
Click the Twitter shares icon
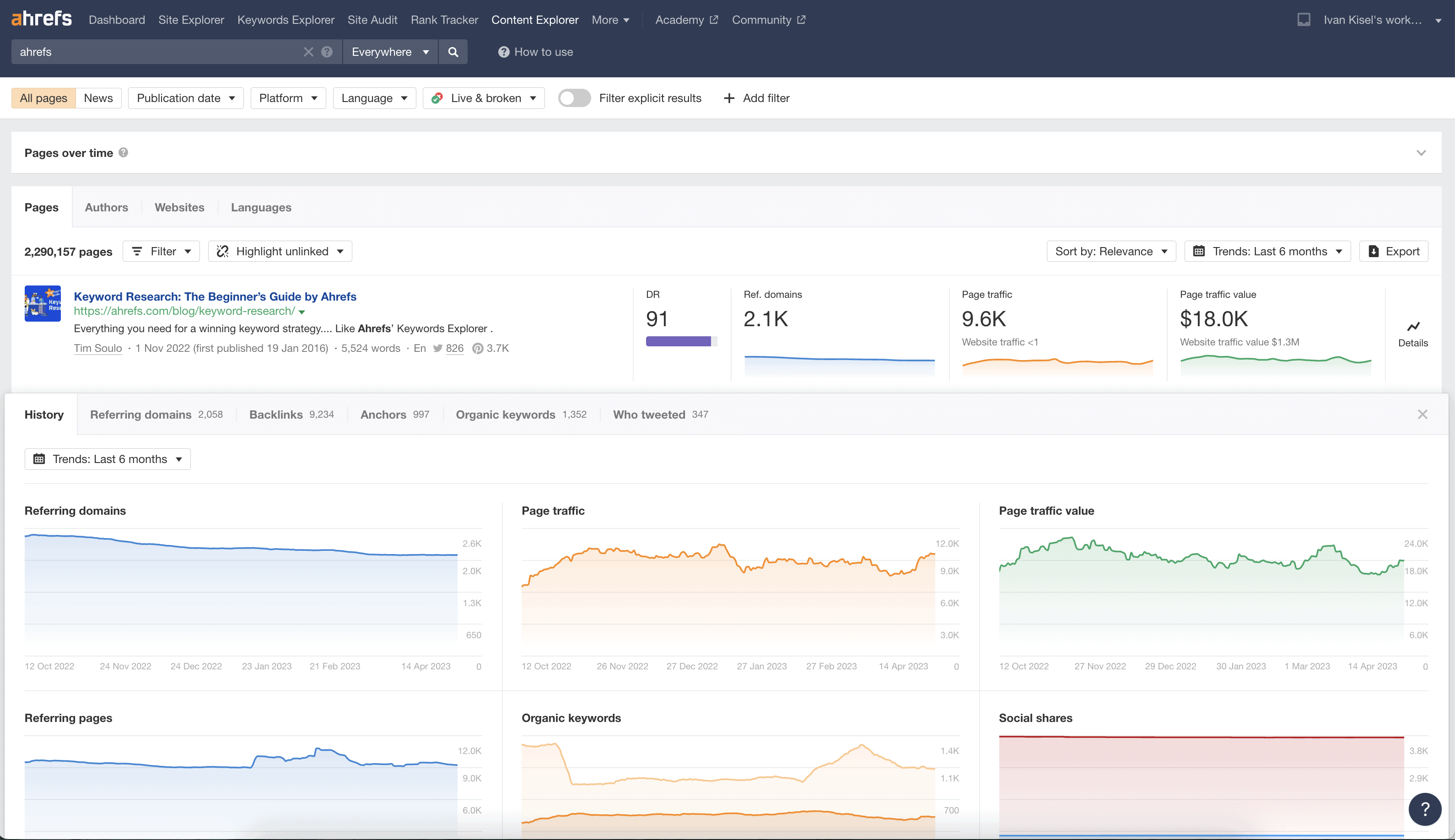coord(438,348)
